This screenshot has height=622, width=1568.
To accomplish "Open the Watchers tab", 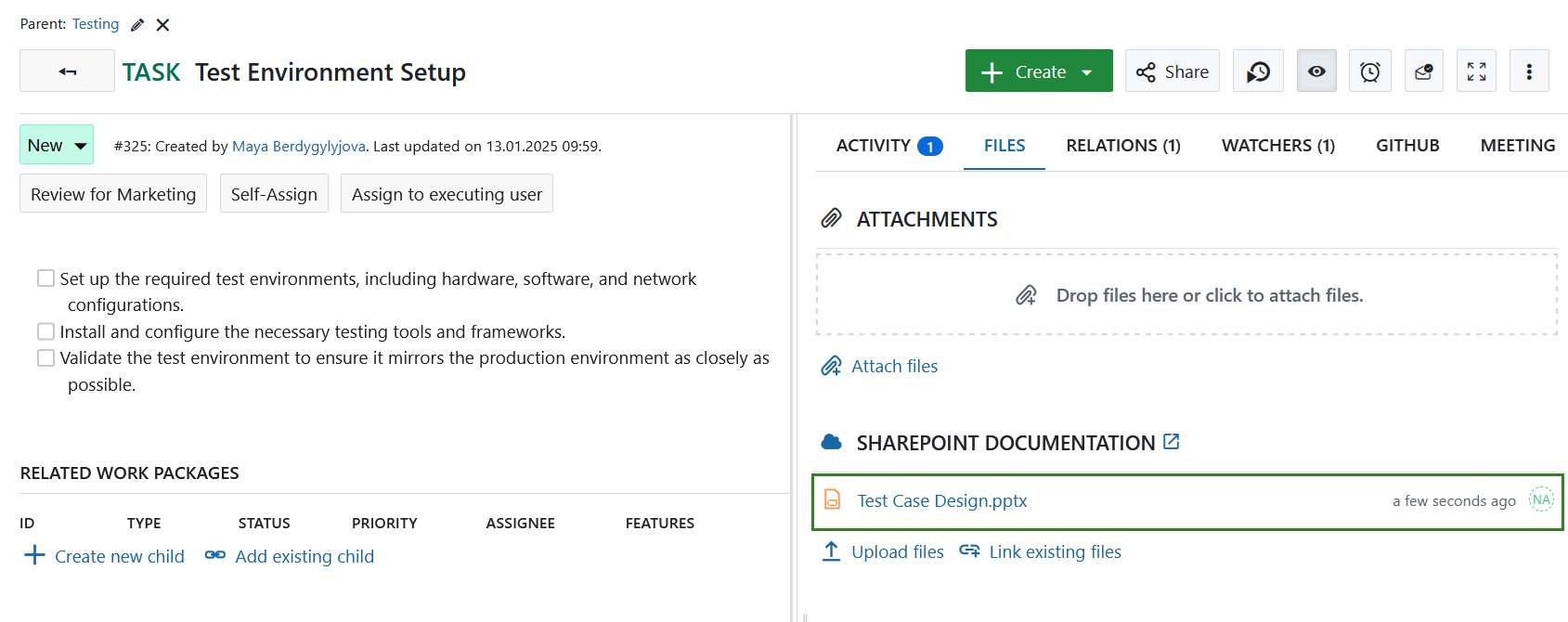I will (1277, 146).
